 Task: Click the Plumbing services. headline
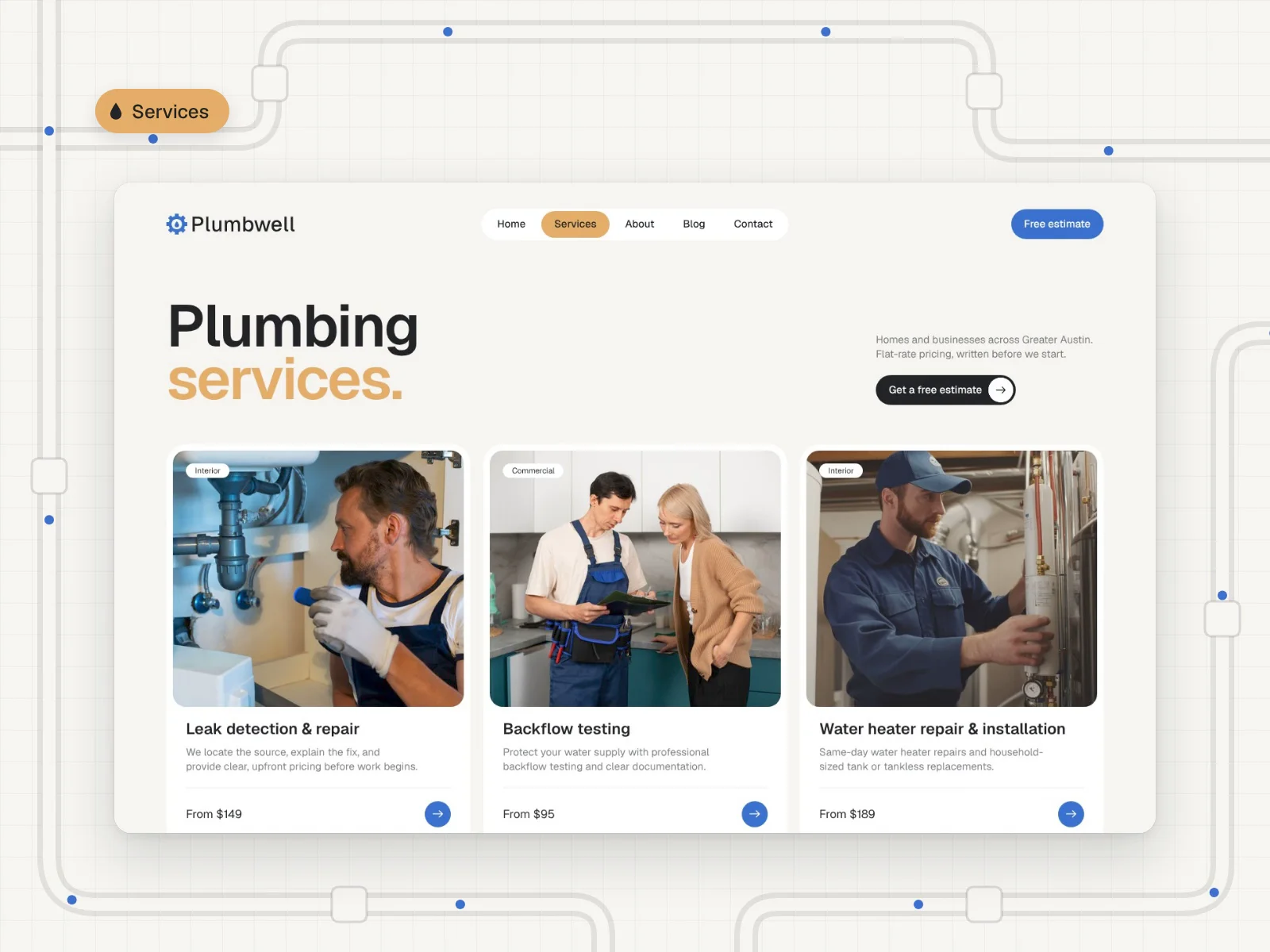(x=293, y=352)
